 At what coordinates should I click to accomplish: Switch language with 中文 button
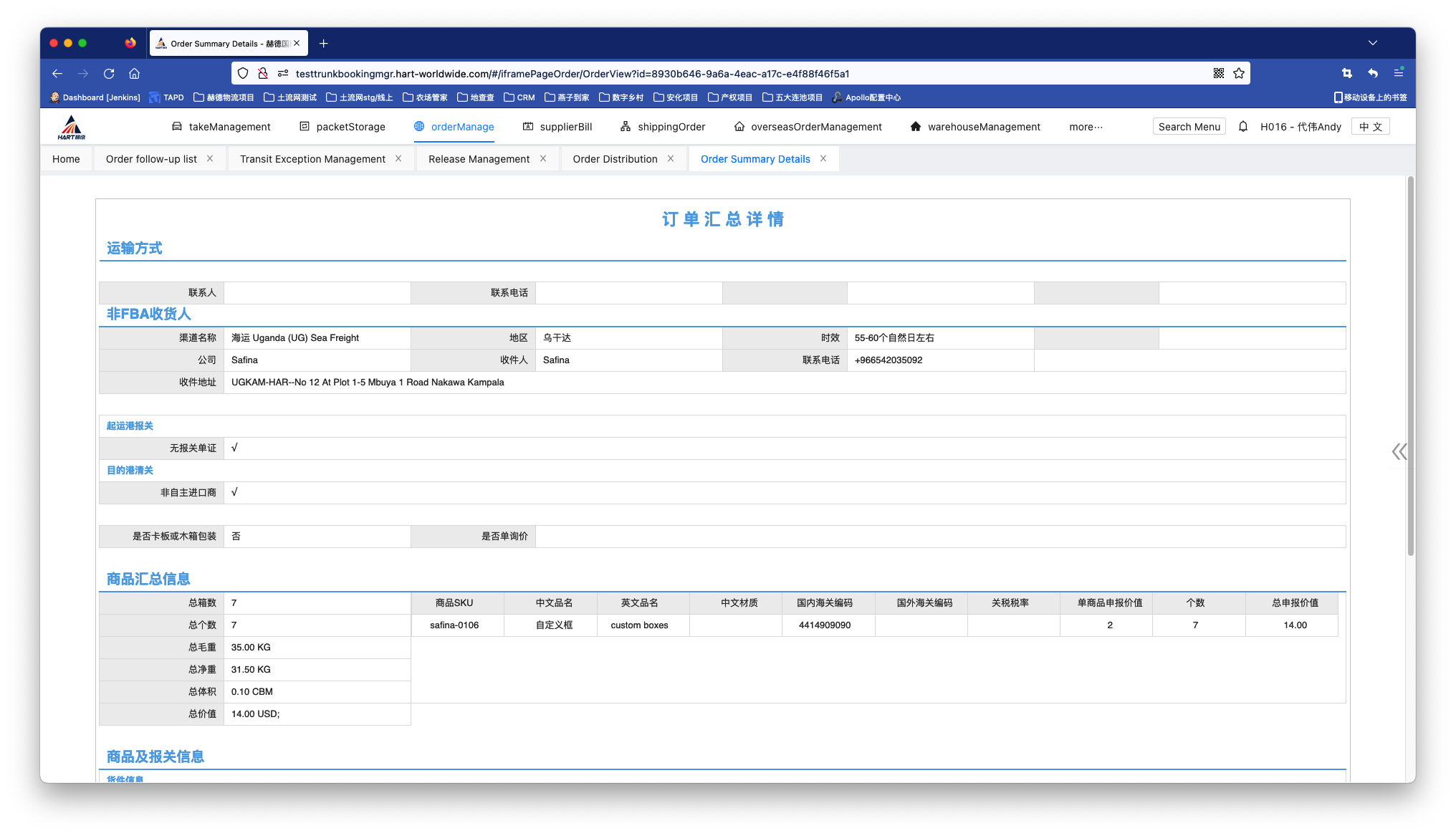[x=1370, y=127]
